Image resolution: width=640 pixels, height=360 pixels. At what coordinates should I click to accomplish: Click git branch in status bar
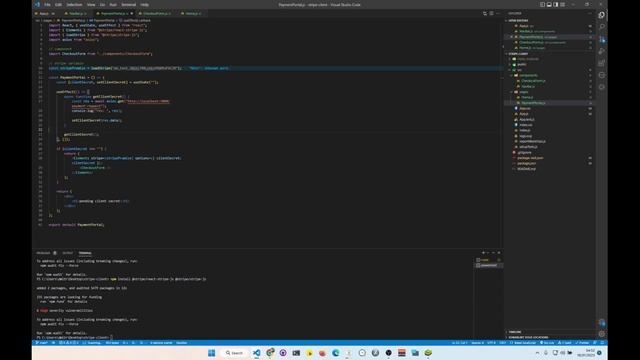pos(42,343)
